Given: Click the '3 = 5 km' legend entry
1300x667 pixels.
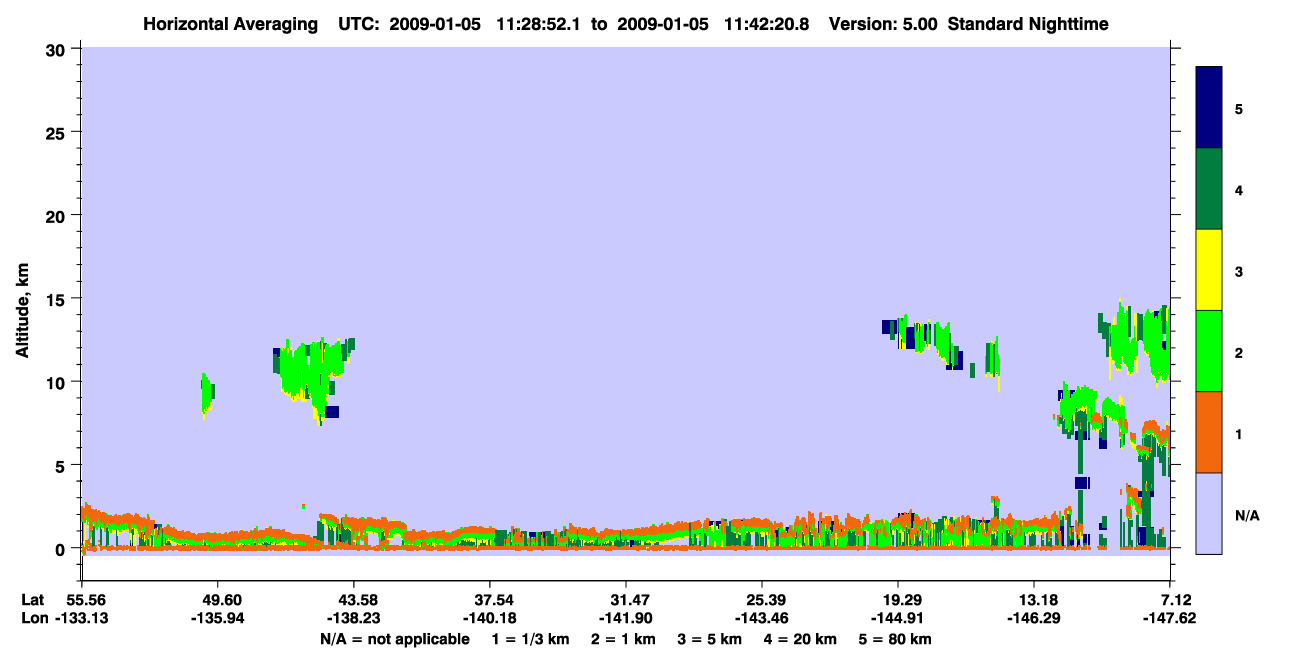Looking at the screenshot, I should 712,639.
